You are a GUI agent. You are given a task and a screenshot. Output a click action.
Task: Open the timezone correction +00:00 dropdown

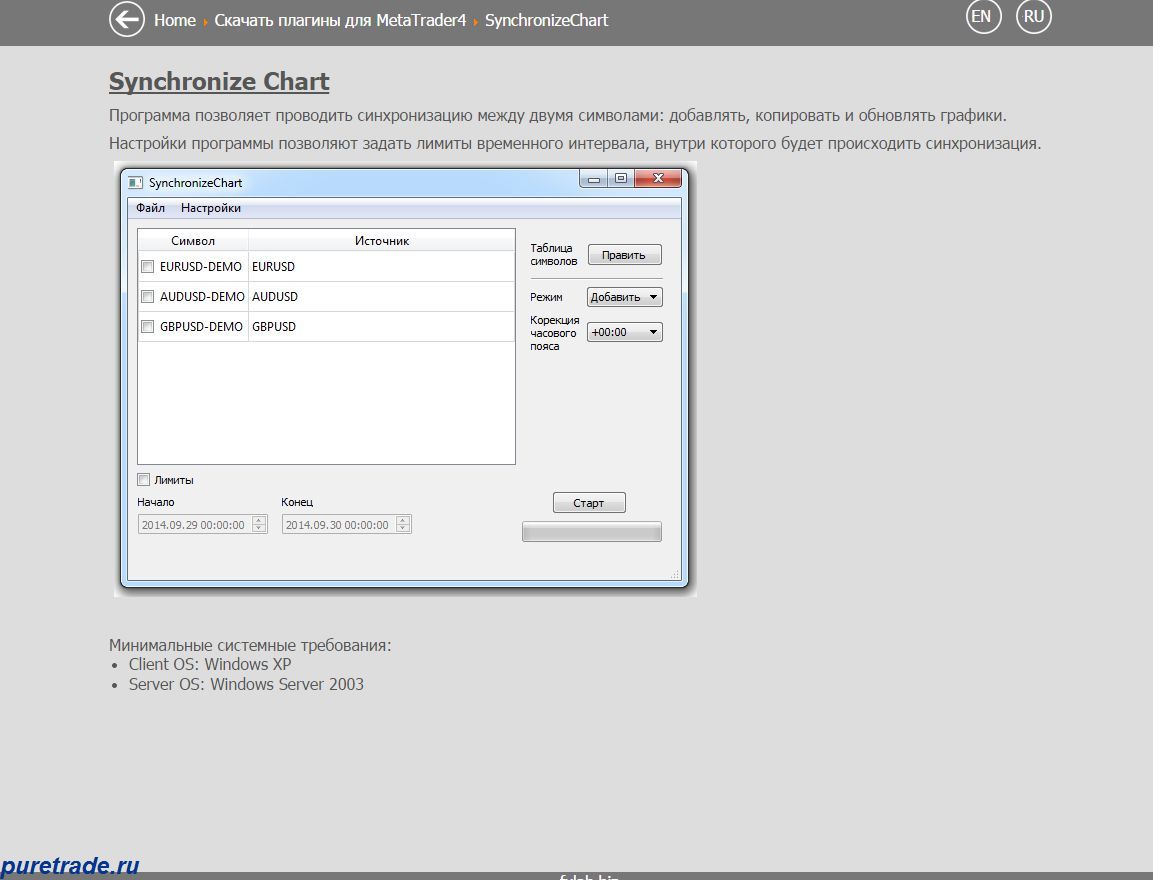[x=624, y=332]
